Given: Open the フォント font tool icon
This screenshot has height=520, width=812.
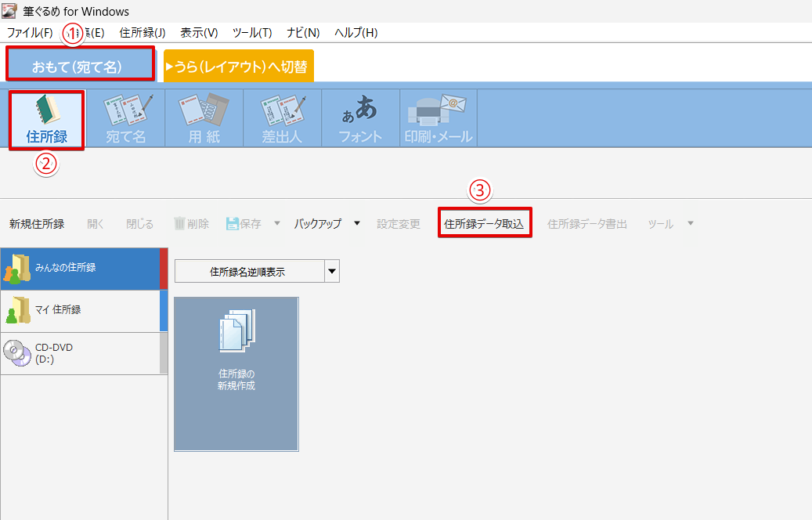Looking at the screenshot, I should coord(360,119).
